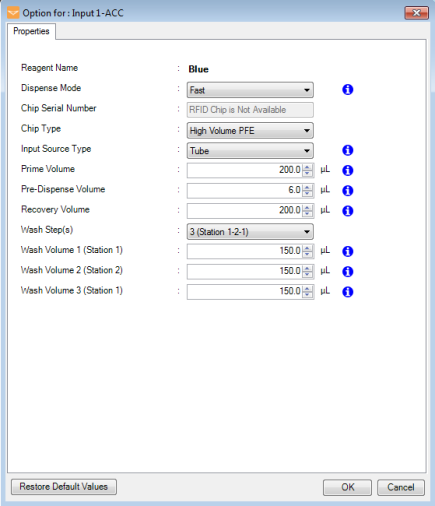
Task: Increase Prime Volume with up arrow
Action: 308,167
